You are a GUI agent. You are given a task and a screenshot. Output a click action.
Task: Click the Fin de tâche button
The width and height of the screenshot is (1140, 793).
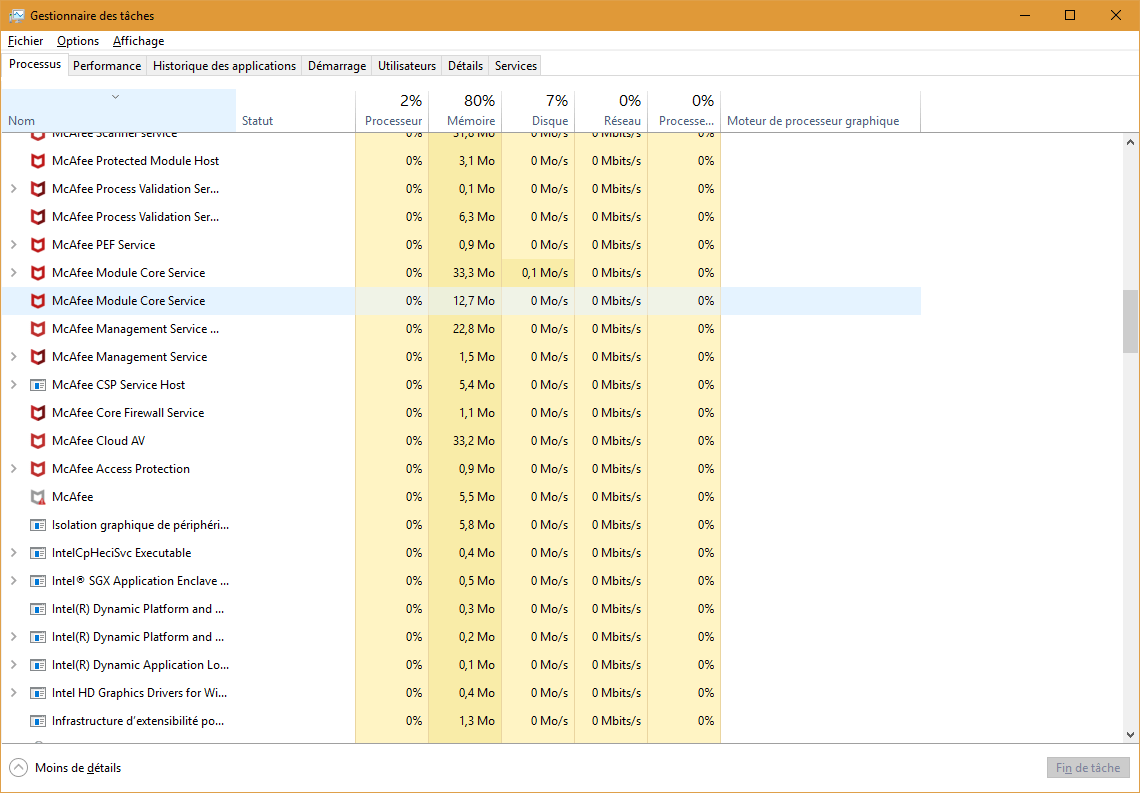pos(1088,768)
